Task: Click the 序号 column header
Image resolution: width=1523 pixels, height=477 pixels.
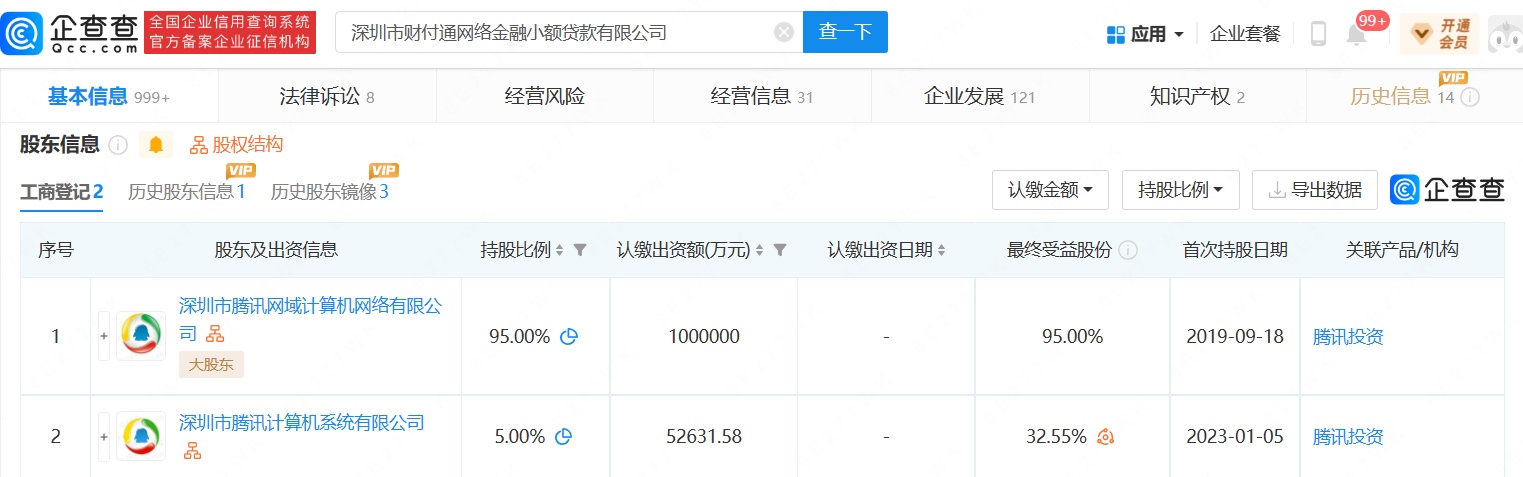Action: coord(56,250)
